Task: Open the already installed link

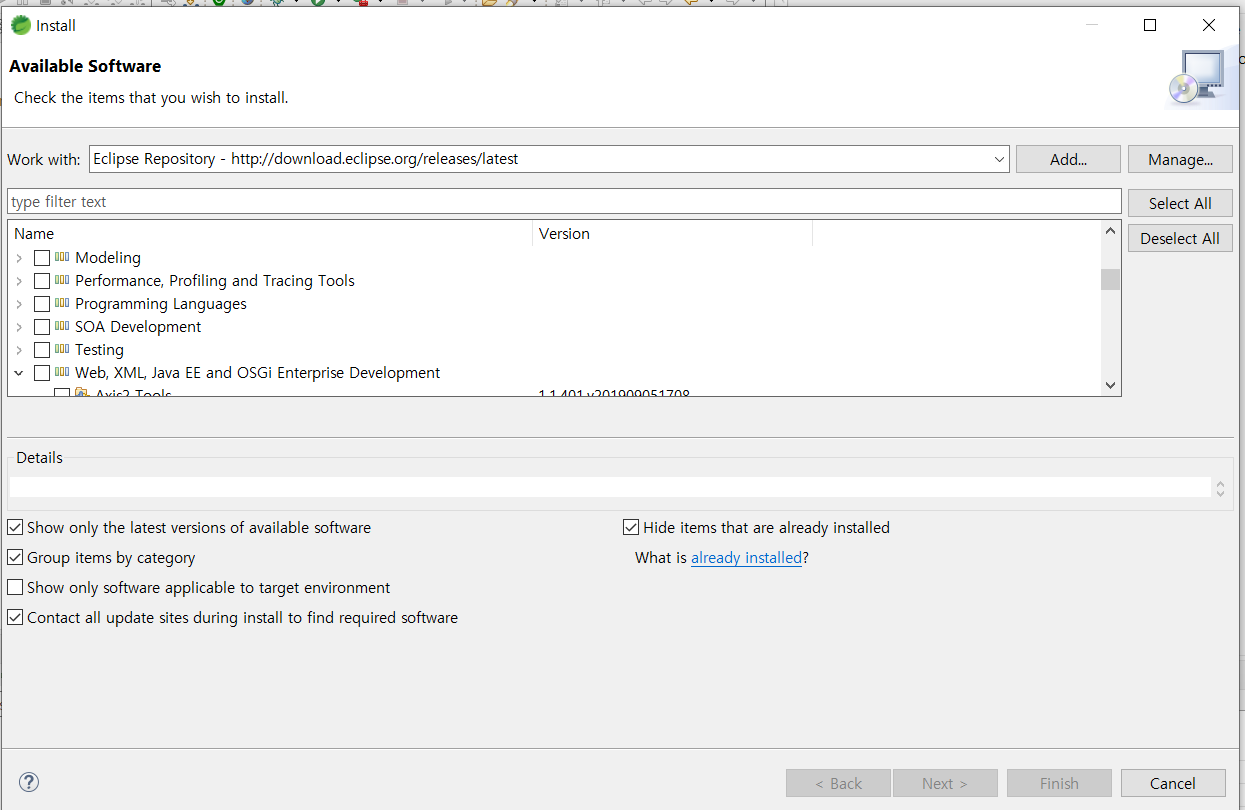Action: point(746,557)
